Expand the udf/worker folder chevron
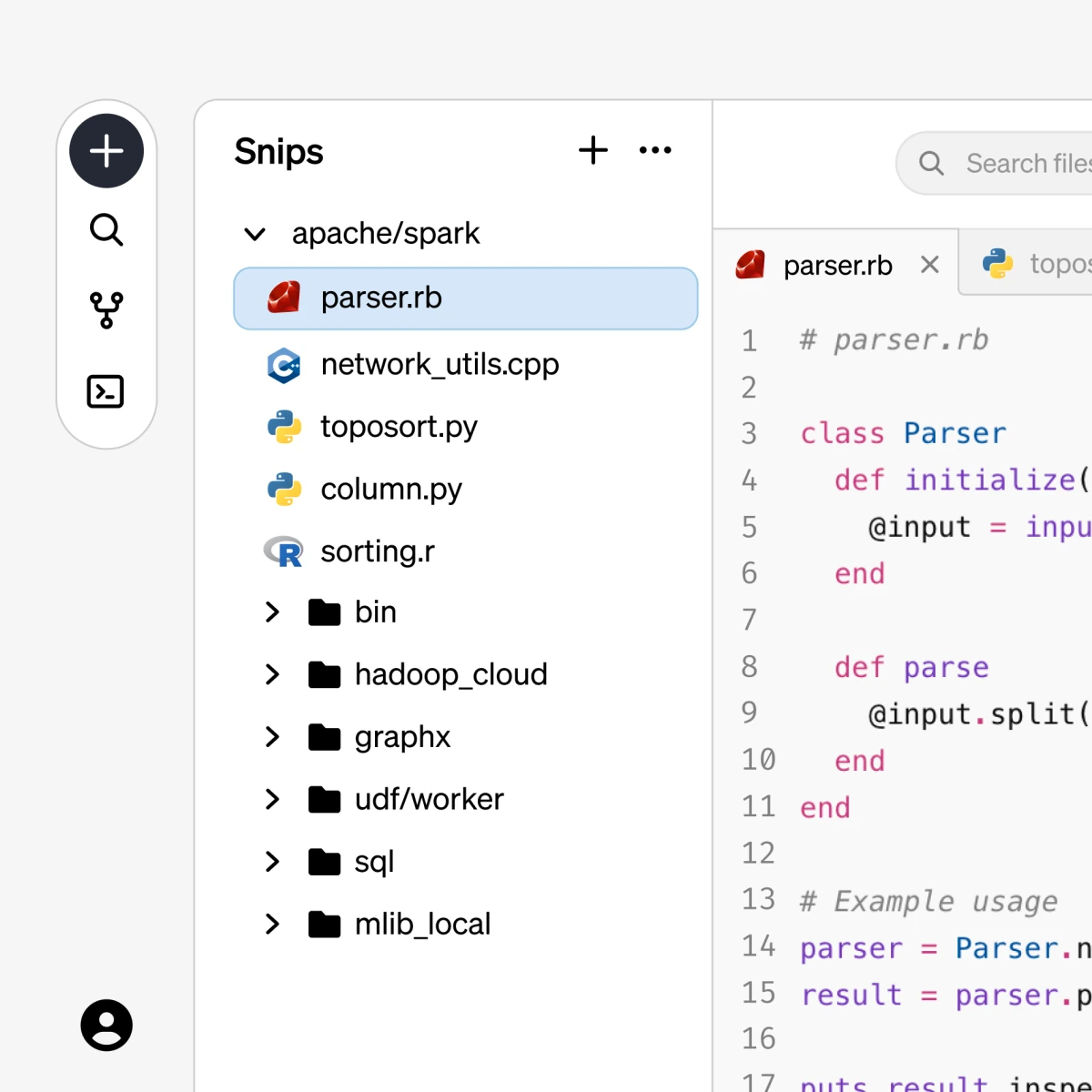Image resolution: width=1092 pixels, height=1092 pixels. click(x=271, y=800)
